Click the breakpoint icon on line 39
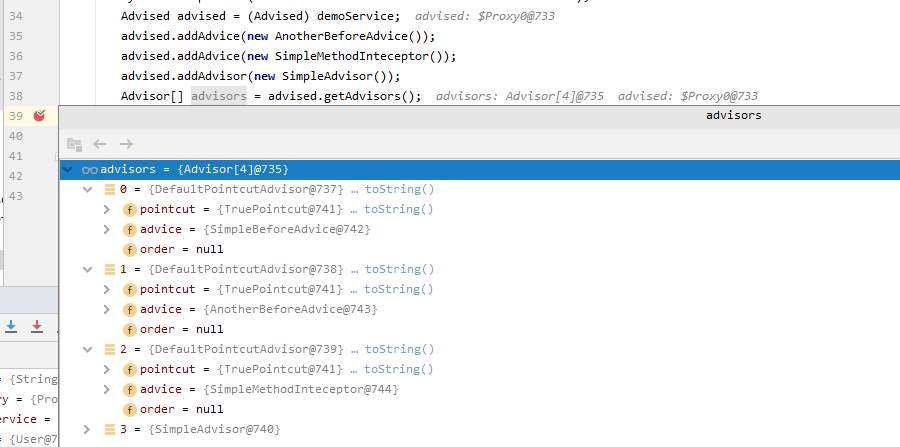 point(39,116)
